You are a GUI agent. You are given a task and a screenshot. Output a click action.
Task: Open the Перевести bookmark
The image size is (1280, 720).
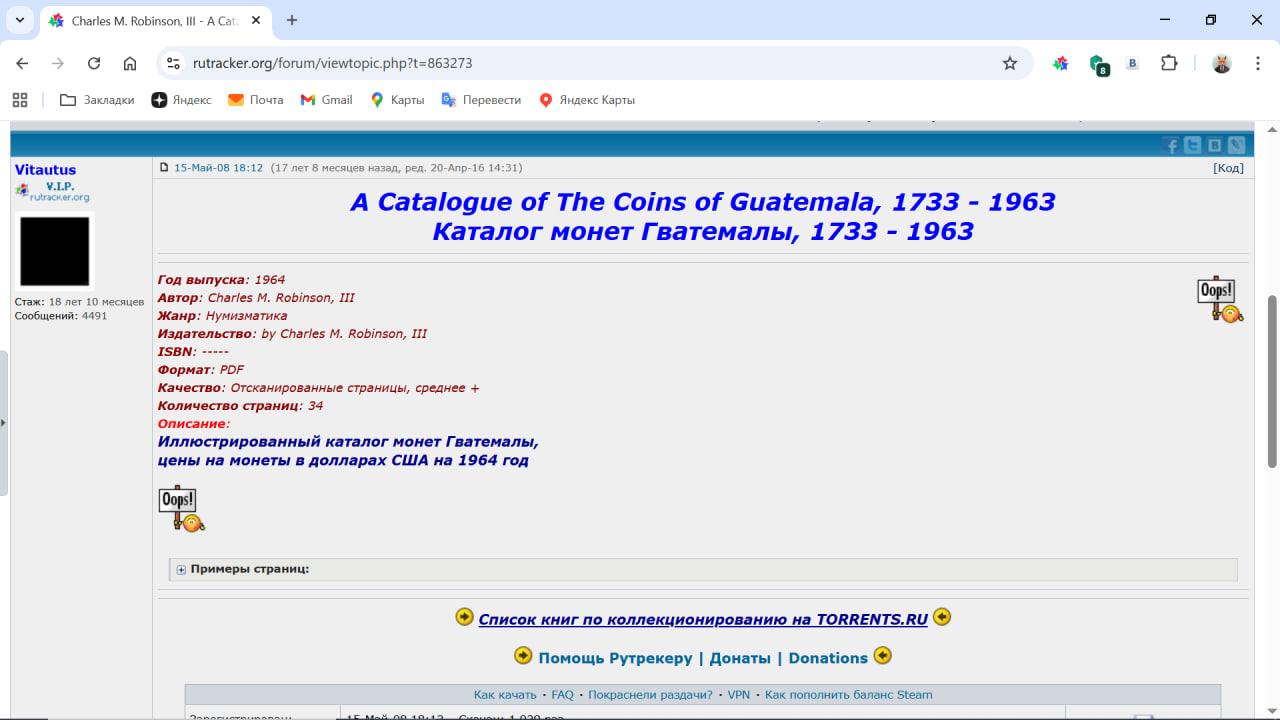pos(481,100)
